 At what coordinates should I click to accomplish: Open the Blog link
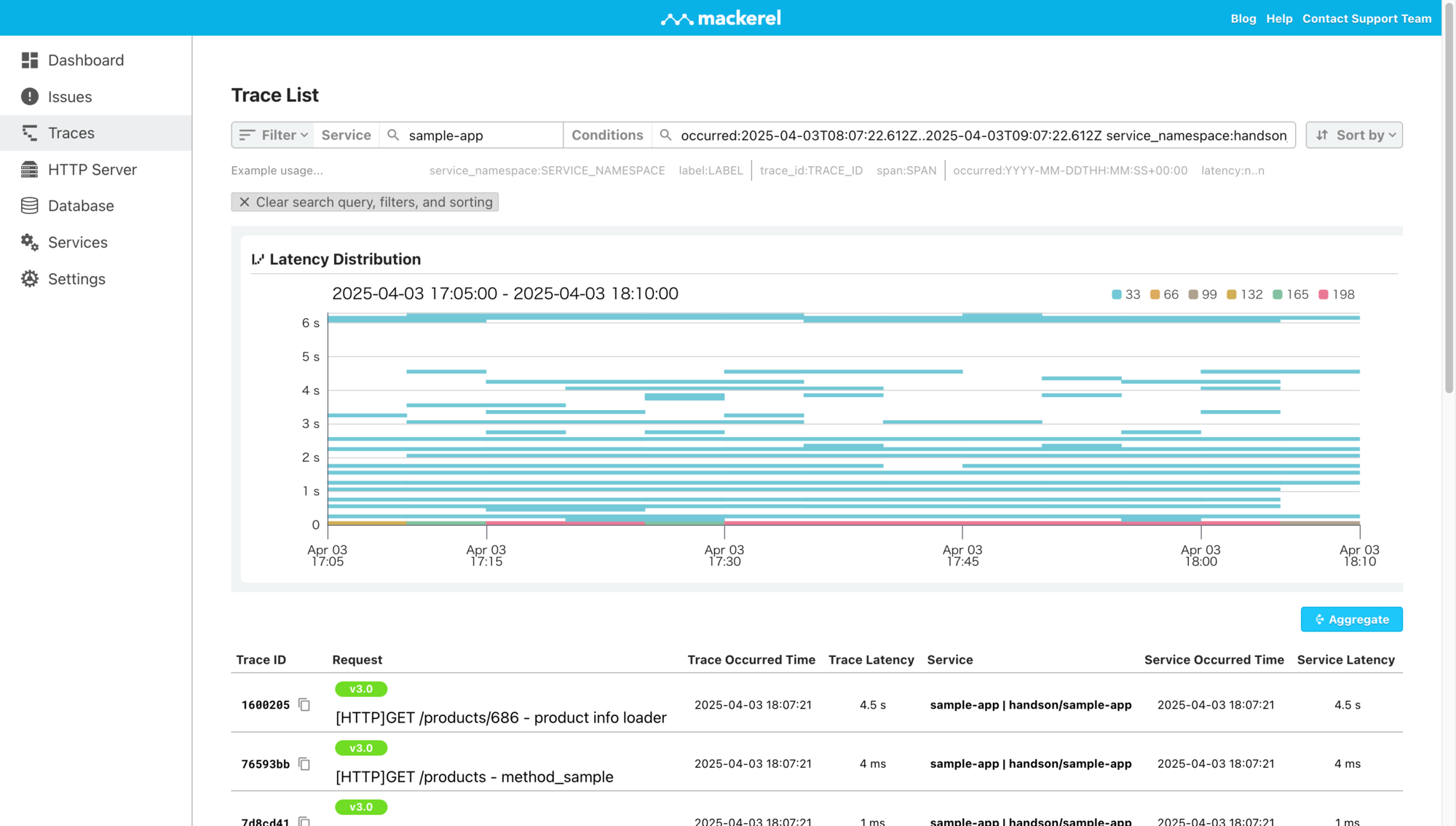pos(1243,19)
